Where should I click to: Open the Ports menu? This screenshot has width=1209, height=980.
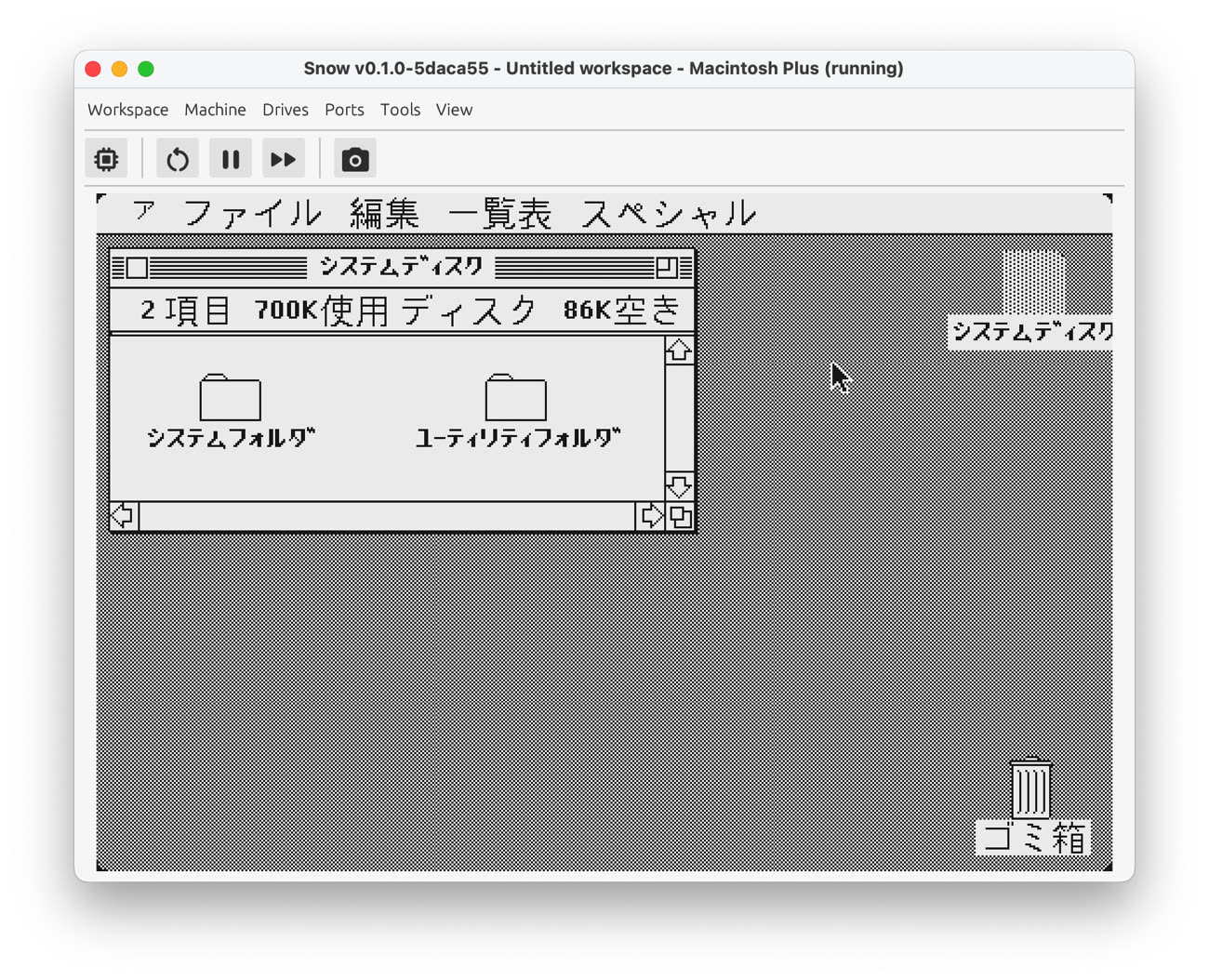click(x=344, y=110)
